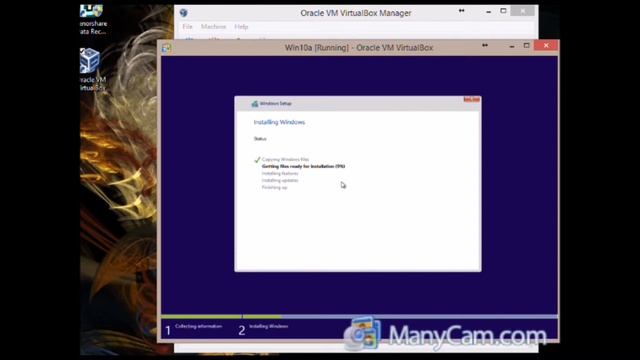Open Machine menu in VirtualBox Manager
The height and width of the screenshot is (360, 640).
click(x=213, y=27)
